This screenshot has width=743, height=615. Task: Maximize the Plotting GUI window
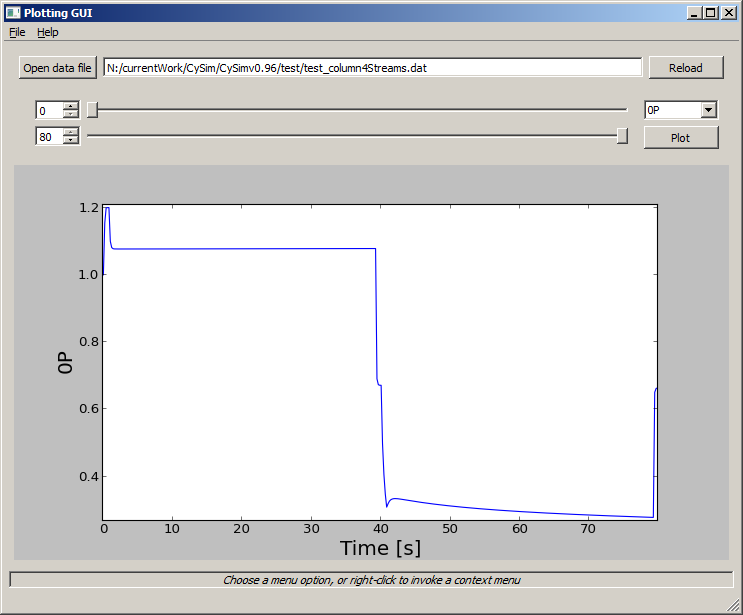[x=711, y=13]
